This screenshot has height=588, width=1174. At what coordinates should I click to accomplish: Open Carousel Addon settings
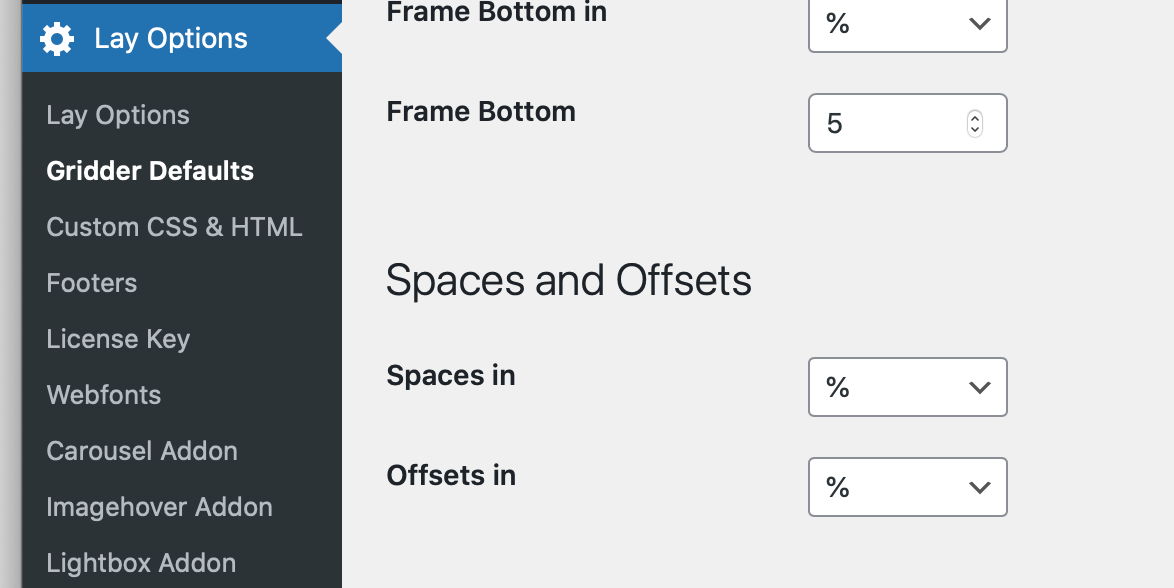(142, 451)
